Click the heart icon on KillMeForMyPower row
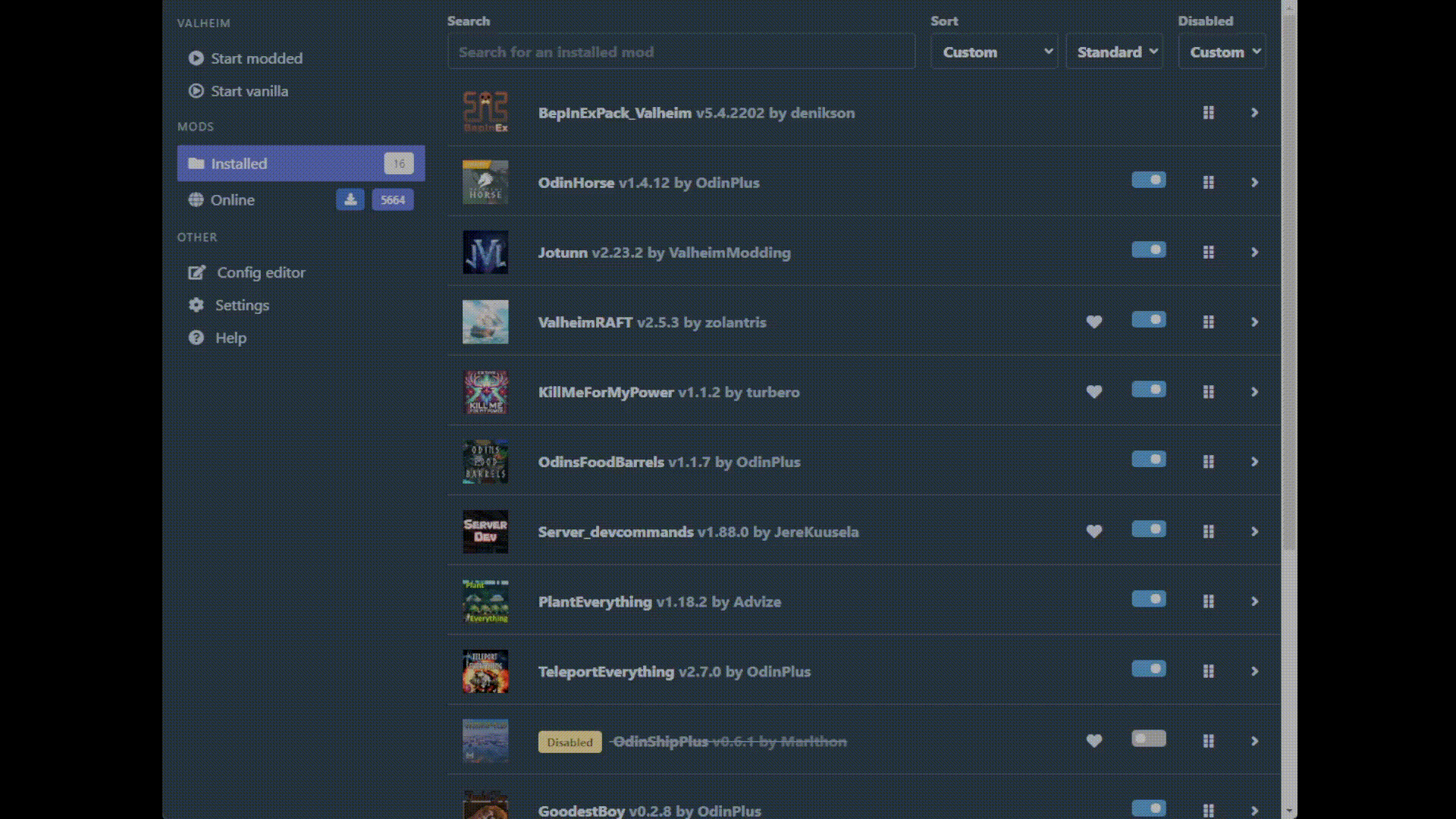The width and height of the screenshot is (1456, 819). point(1094,392)
